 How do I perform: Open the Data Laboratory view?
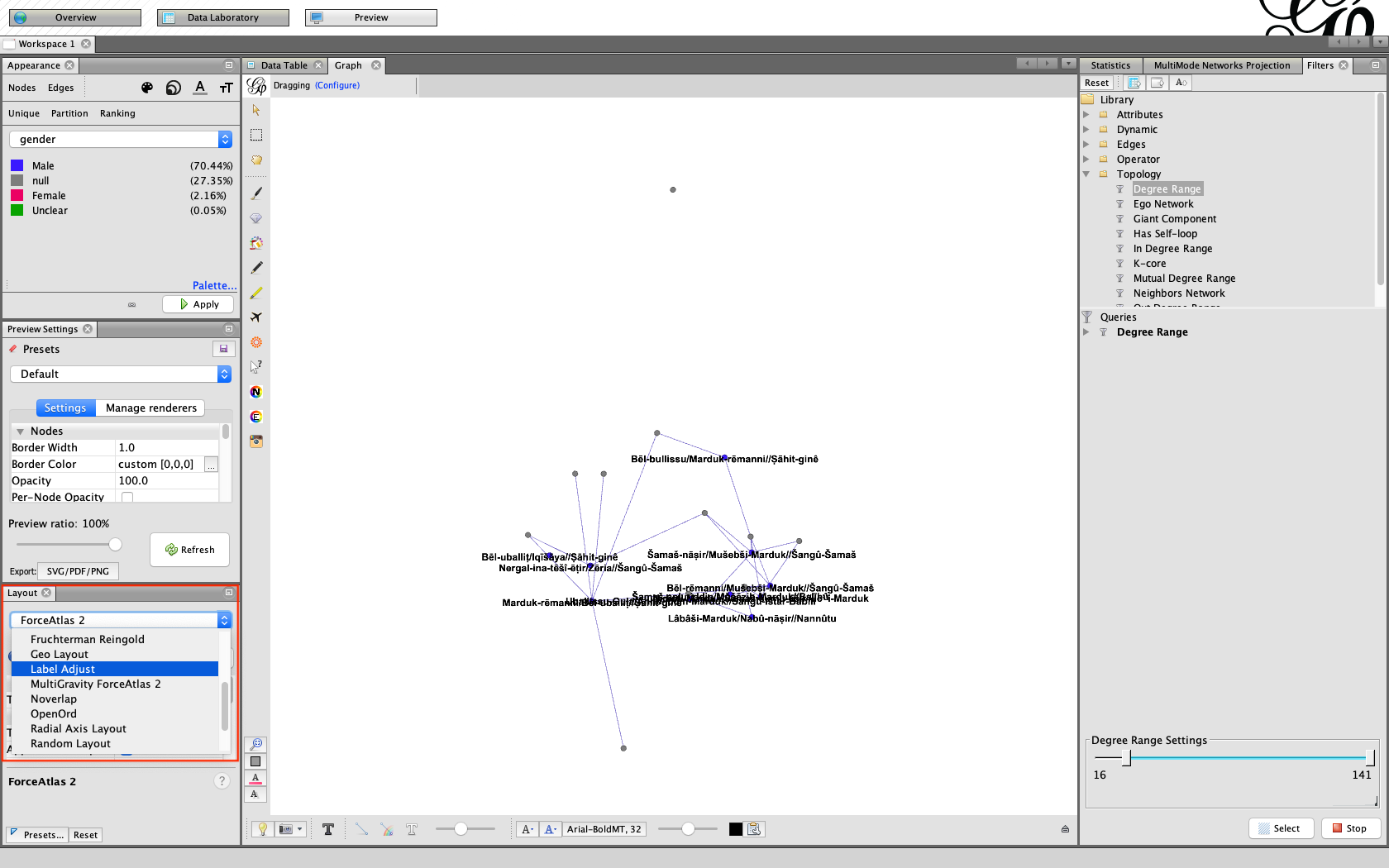pyautogui.click(x=223, y=17)
